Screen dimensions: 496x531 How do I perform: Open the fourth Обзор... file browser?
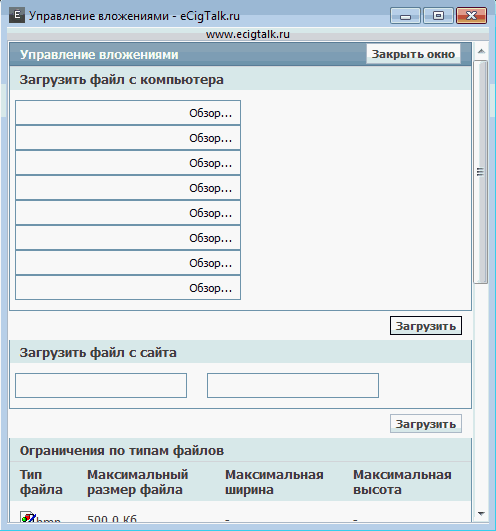click(210, 188)
